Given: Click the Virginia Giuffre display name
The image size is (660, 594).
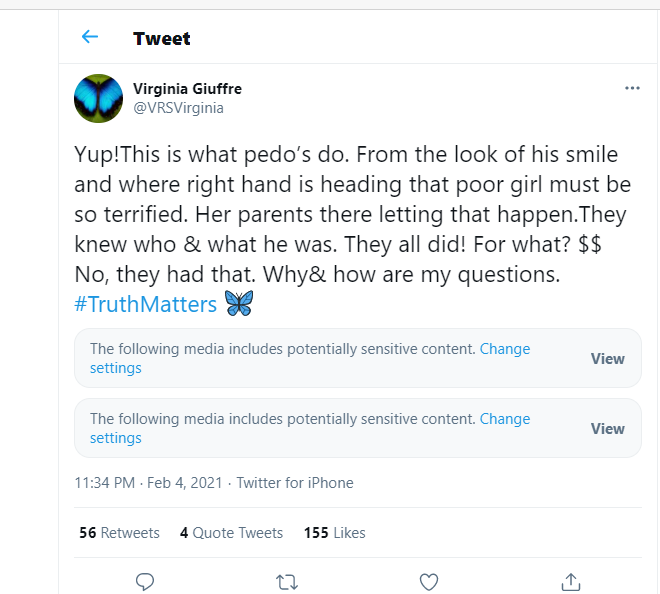Looking at the screenshot, I should [x=187, y=89].
